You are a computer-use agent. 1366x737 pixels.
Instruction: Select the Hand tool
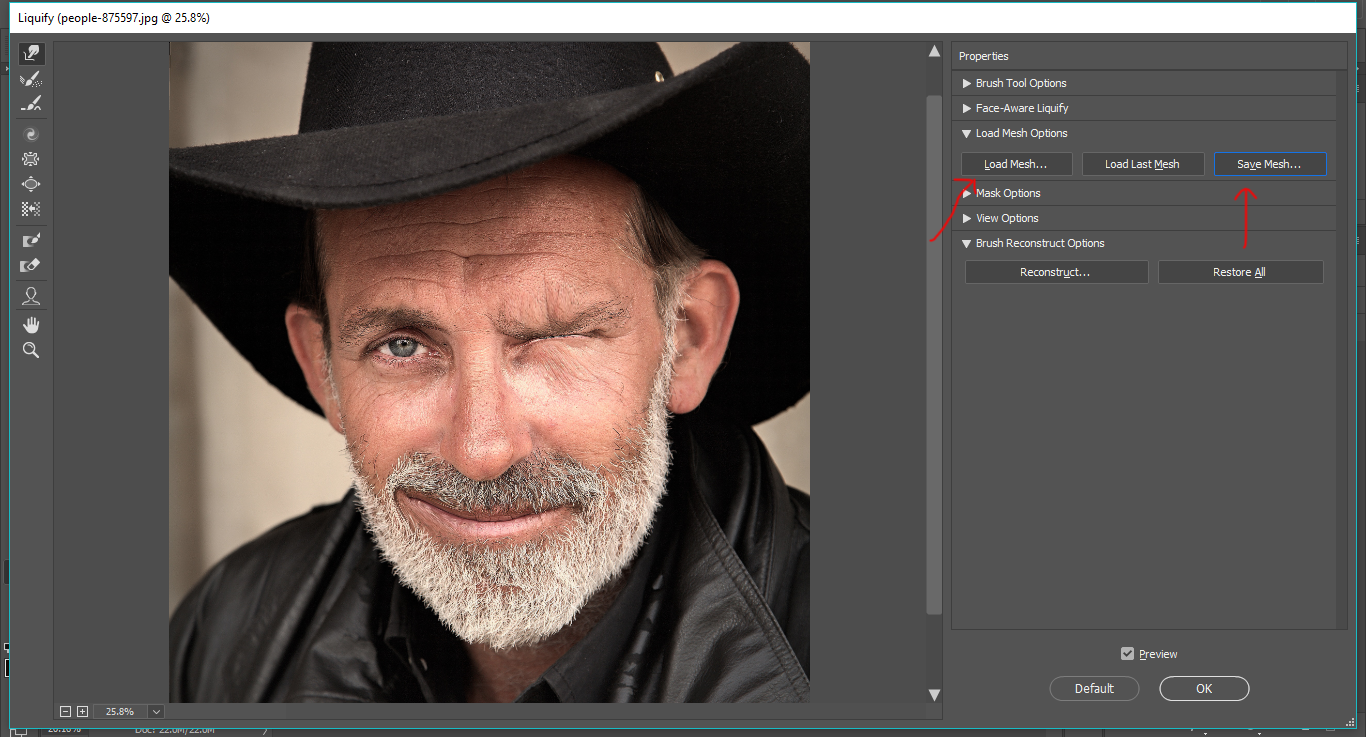click(31, 325)
